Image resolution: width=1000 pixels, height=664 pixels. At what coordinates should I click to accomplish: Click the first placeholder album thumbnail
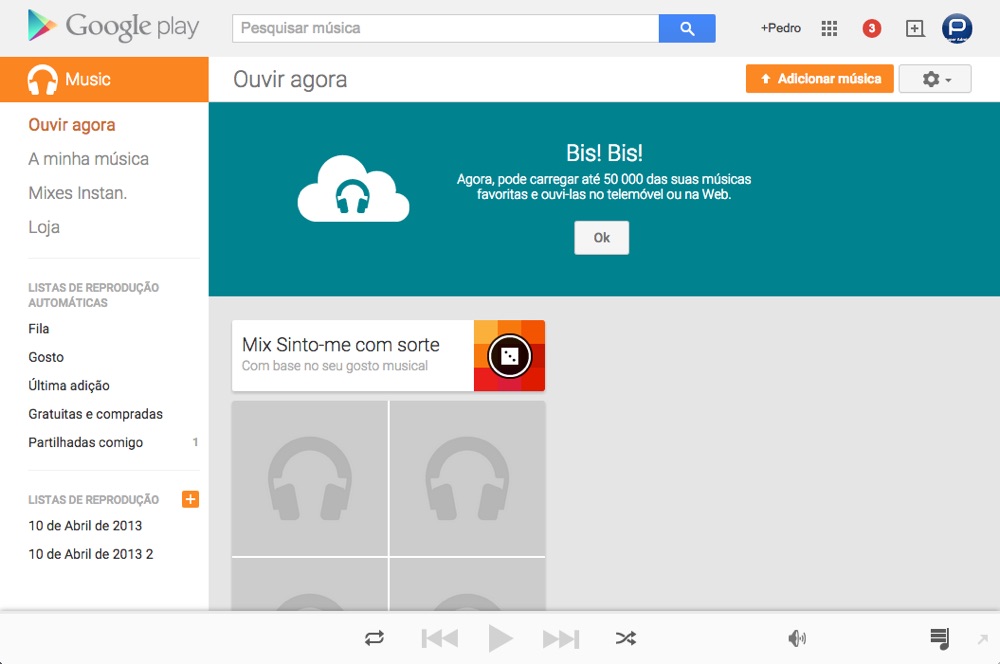point(309,478)
